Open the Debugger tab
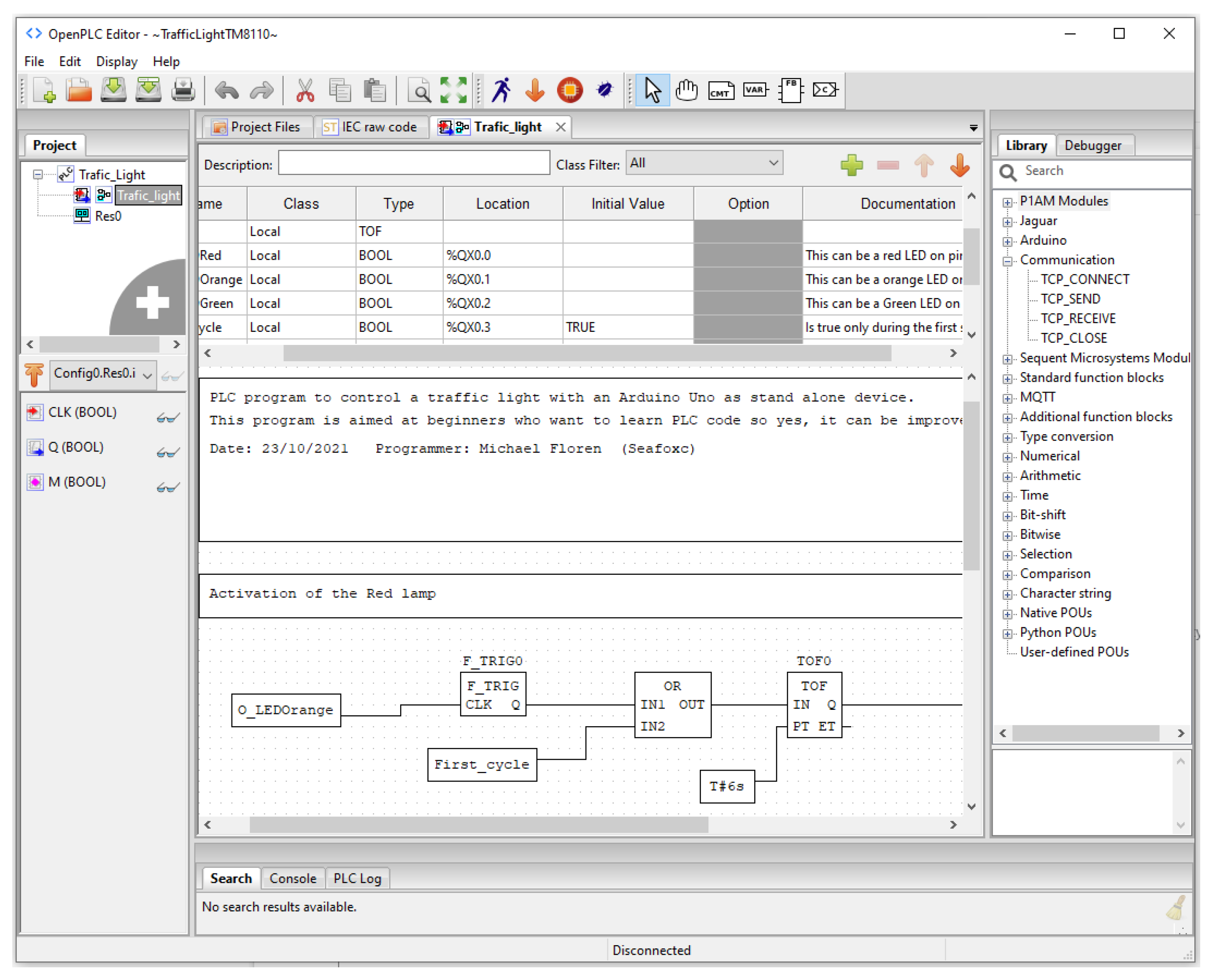The width and height of the screenshot is (1212, 980). 1092,146
